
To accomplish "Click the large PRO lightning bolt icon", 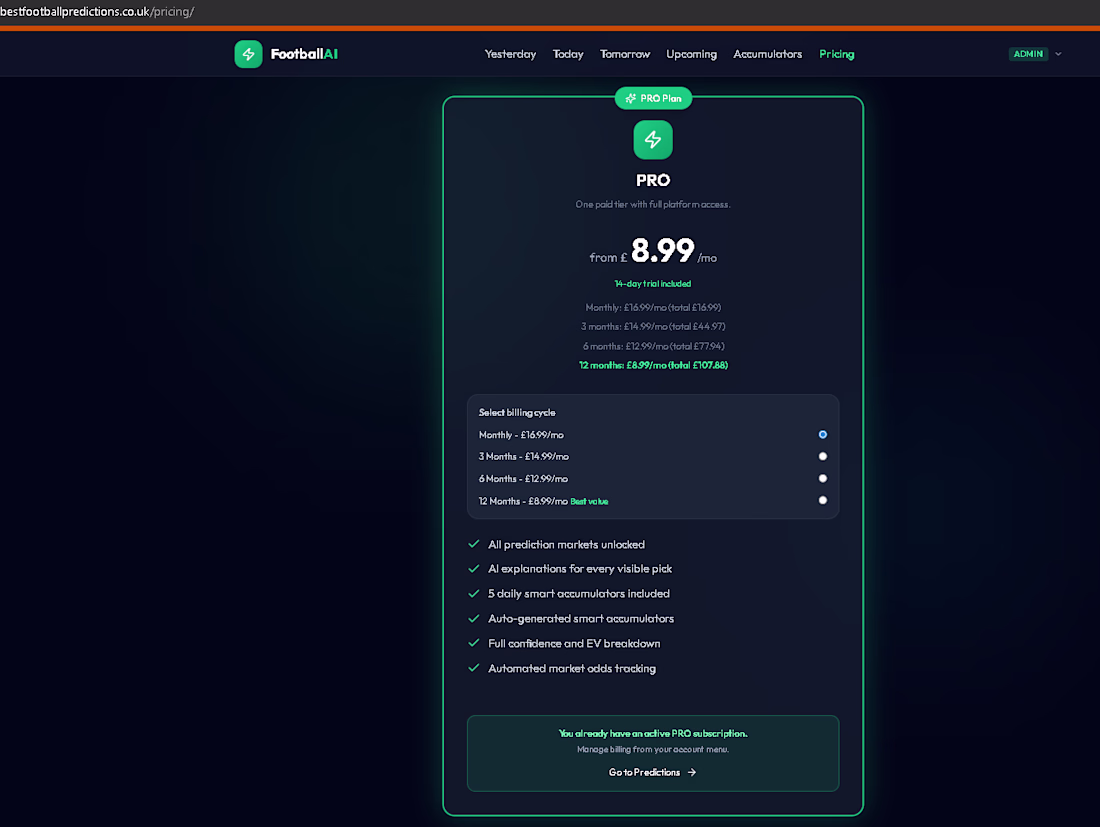I will point(653,140).
